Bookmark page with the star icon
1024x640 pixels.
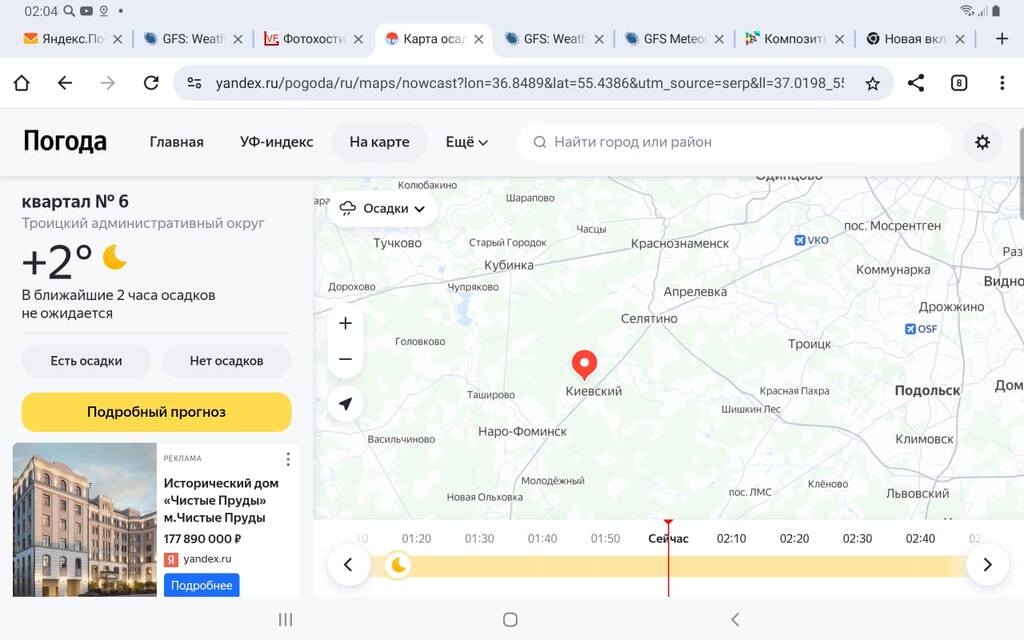tap(872, 83)
